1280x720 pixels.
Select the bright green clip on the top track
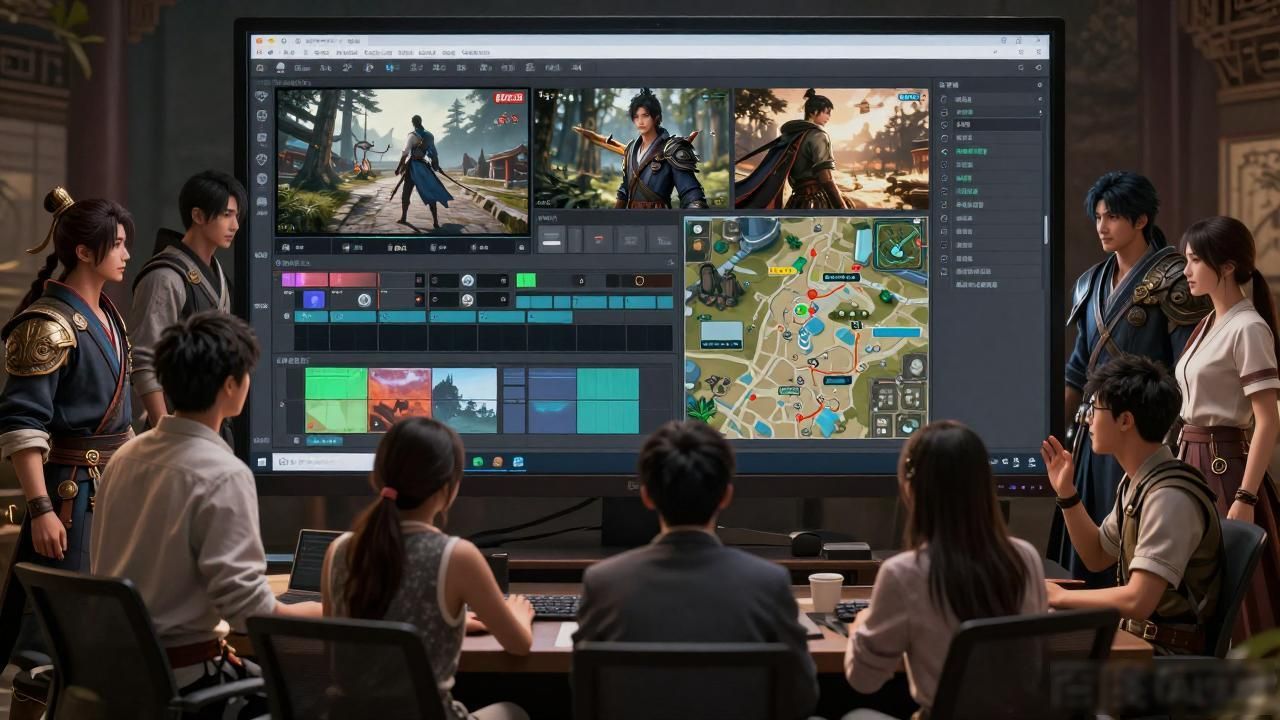point(525,280)
